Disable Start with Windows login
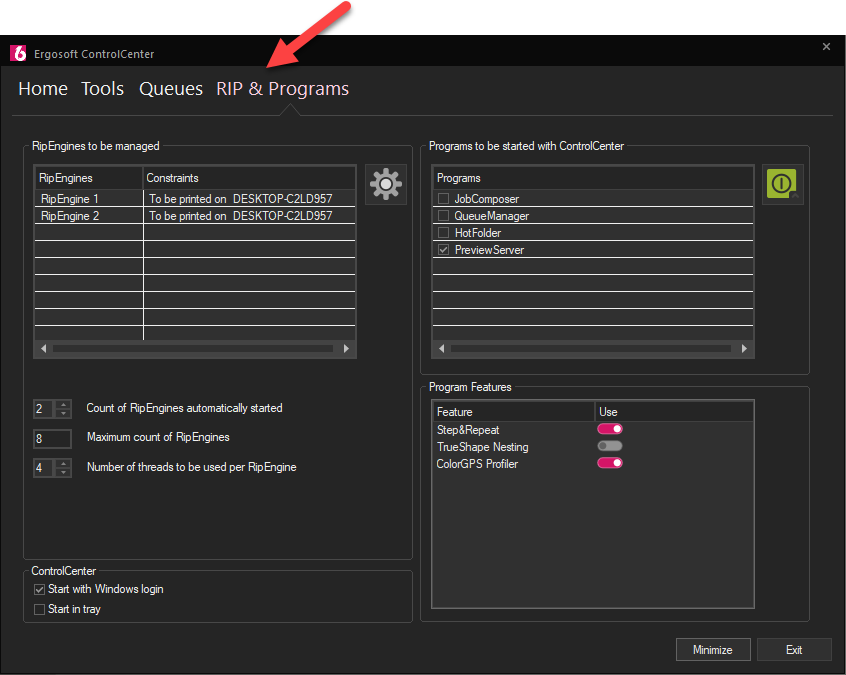846x675 pixels. pyautogui.click(x=39, y=589)
